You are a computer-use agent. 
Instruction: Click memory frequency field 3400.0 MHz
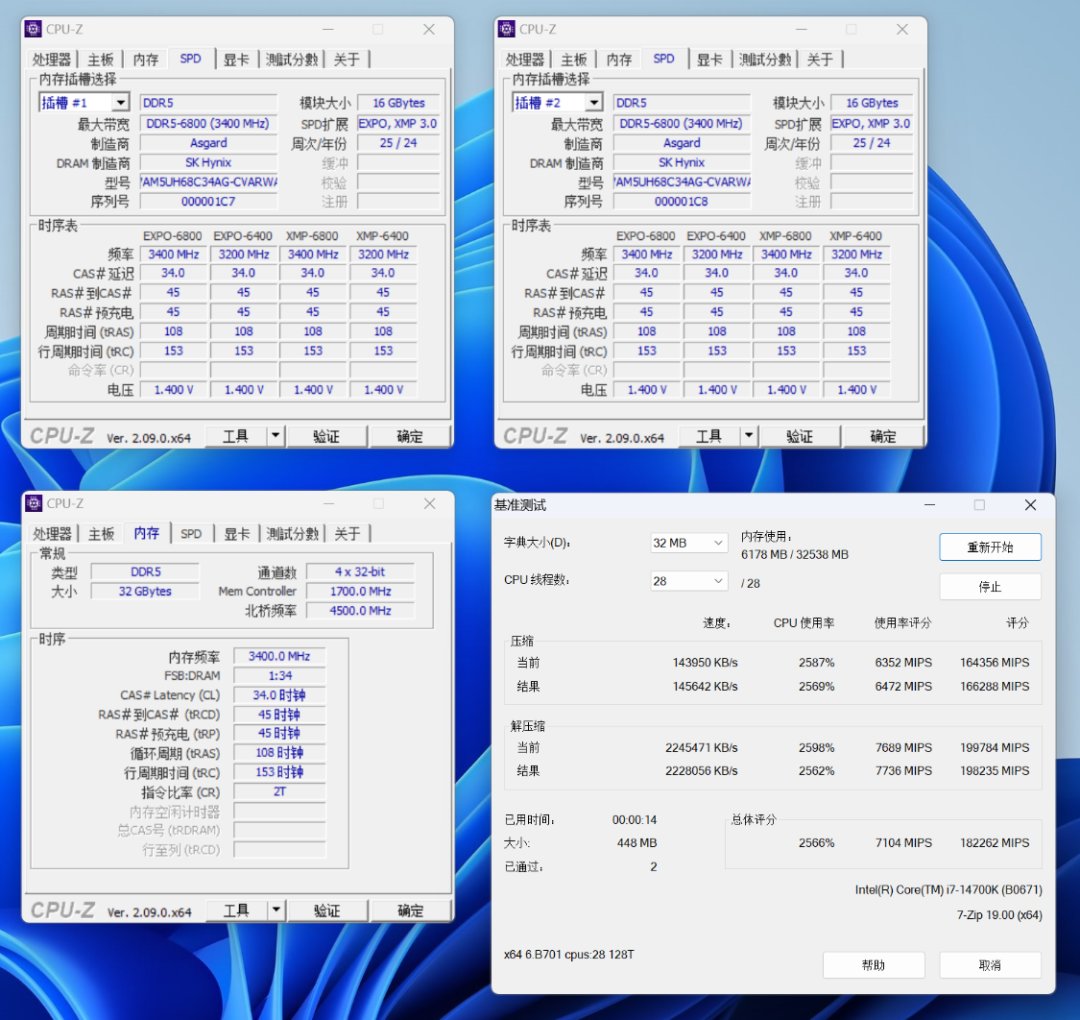click(x=279, y=656)
